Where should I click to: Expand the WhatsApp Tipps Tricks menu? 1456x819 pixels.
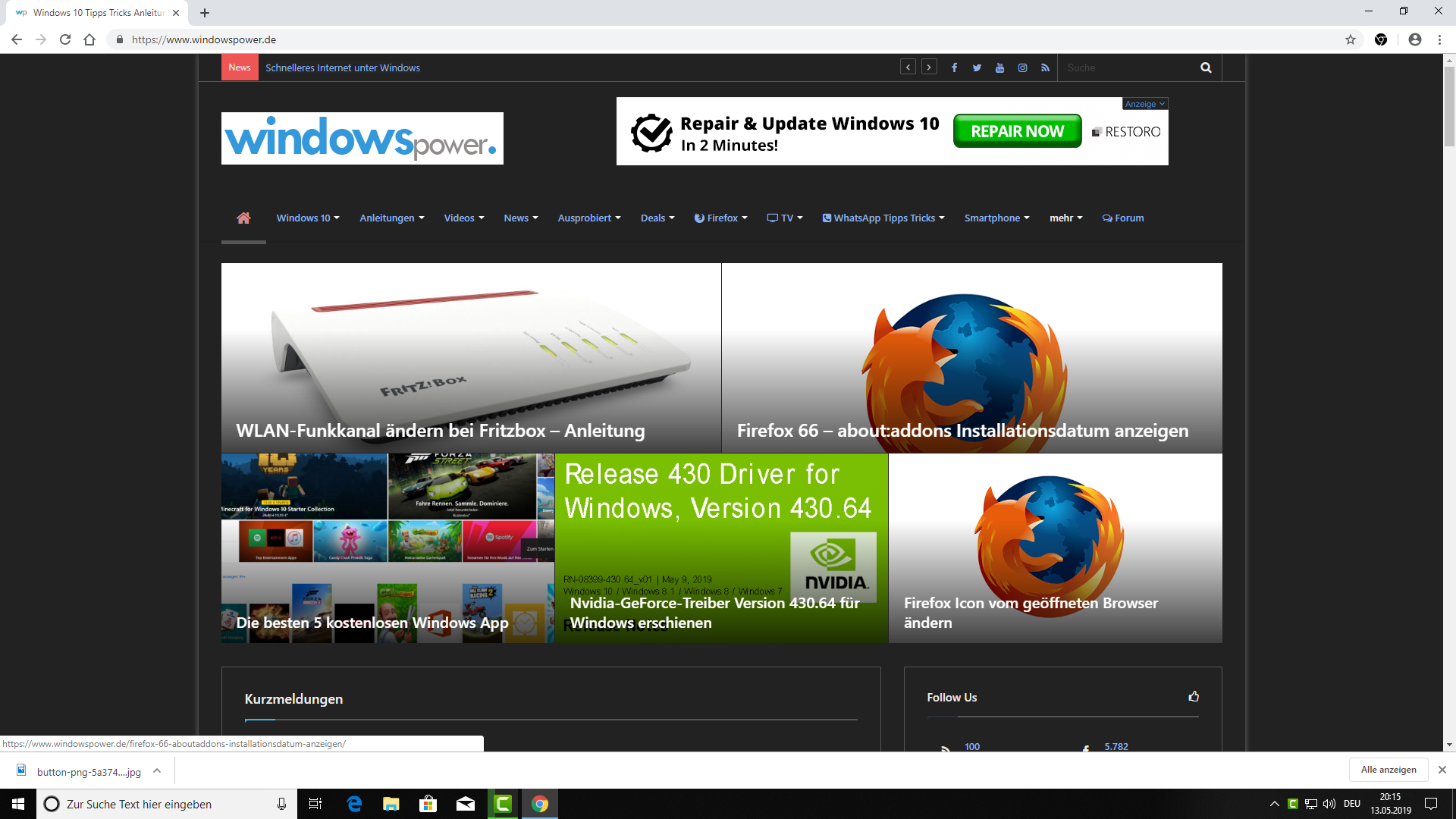click(883, 218)
